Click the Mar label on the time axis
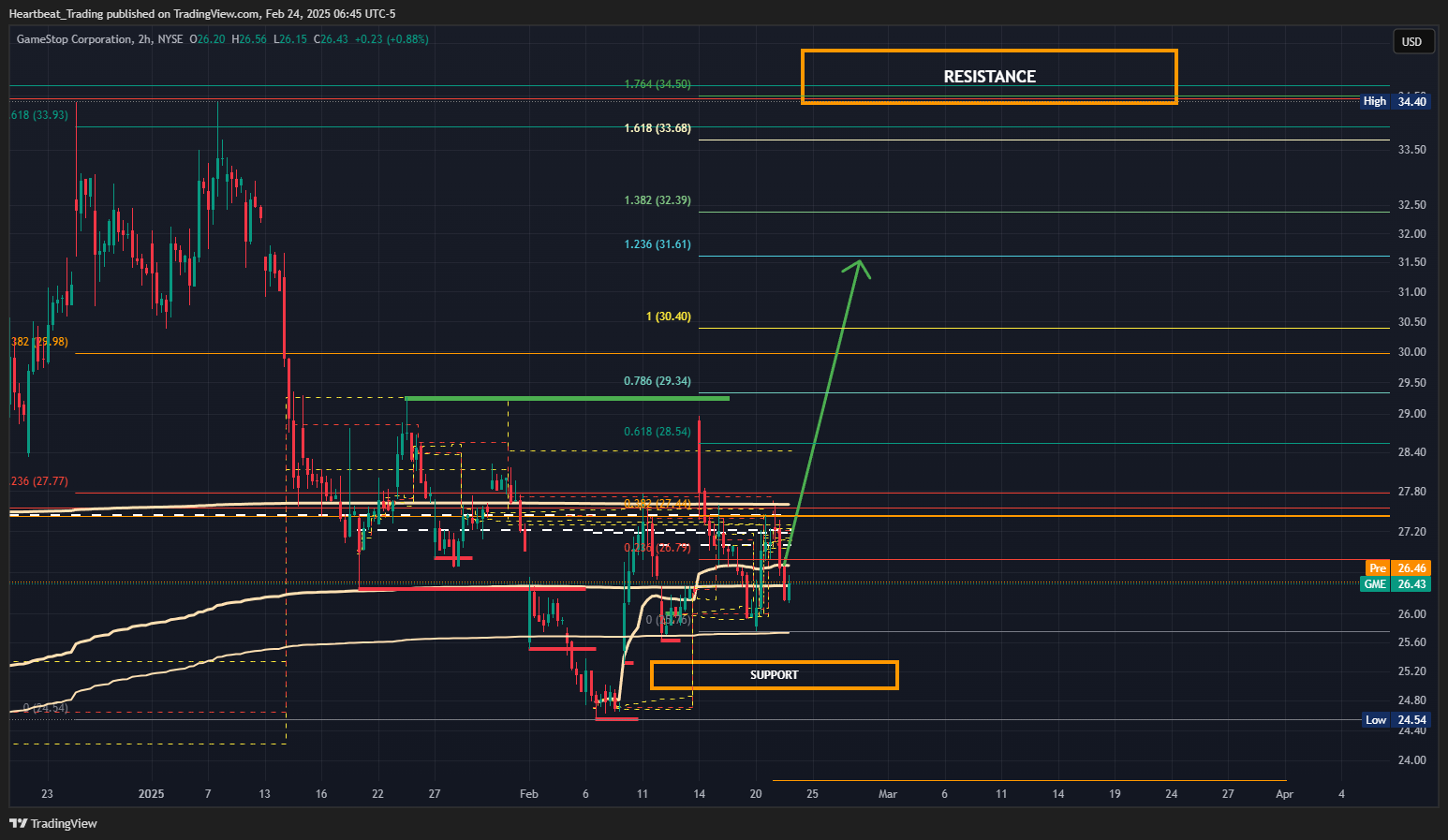 pyautogui.click(x=888, y=794)
